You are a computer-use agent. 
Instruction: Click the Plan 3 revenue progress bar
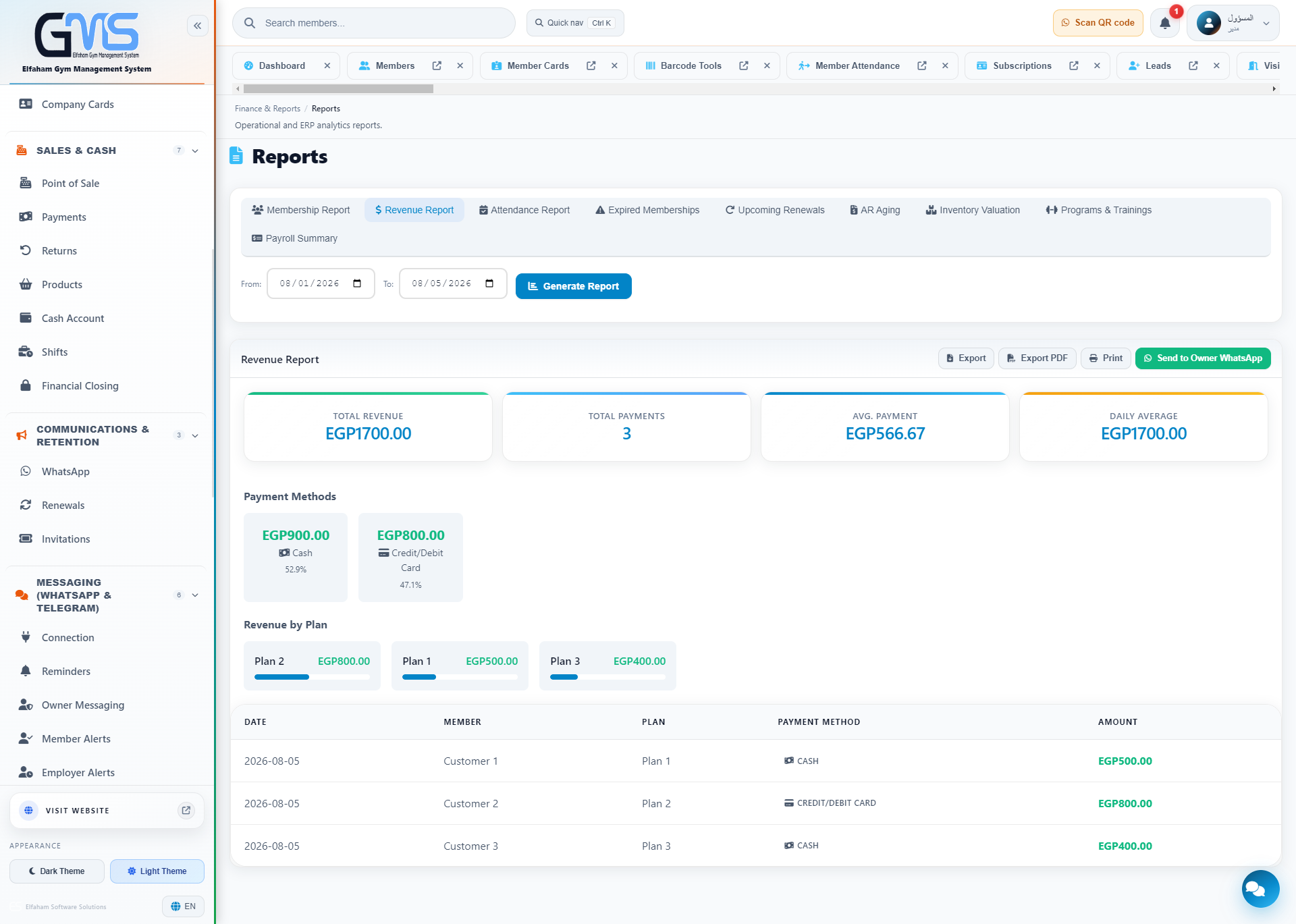(607, 677)
